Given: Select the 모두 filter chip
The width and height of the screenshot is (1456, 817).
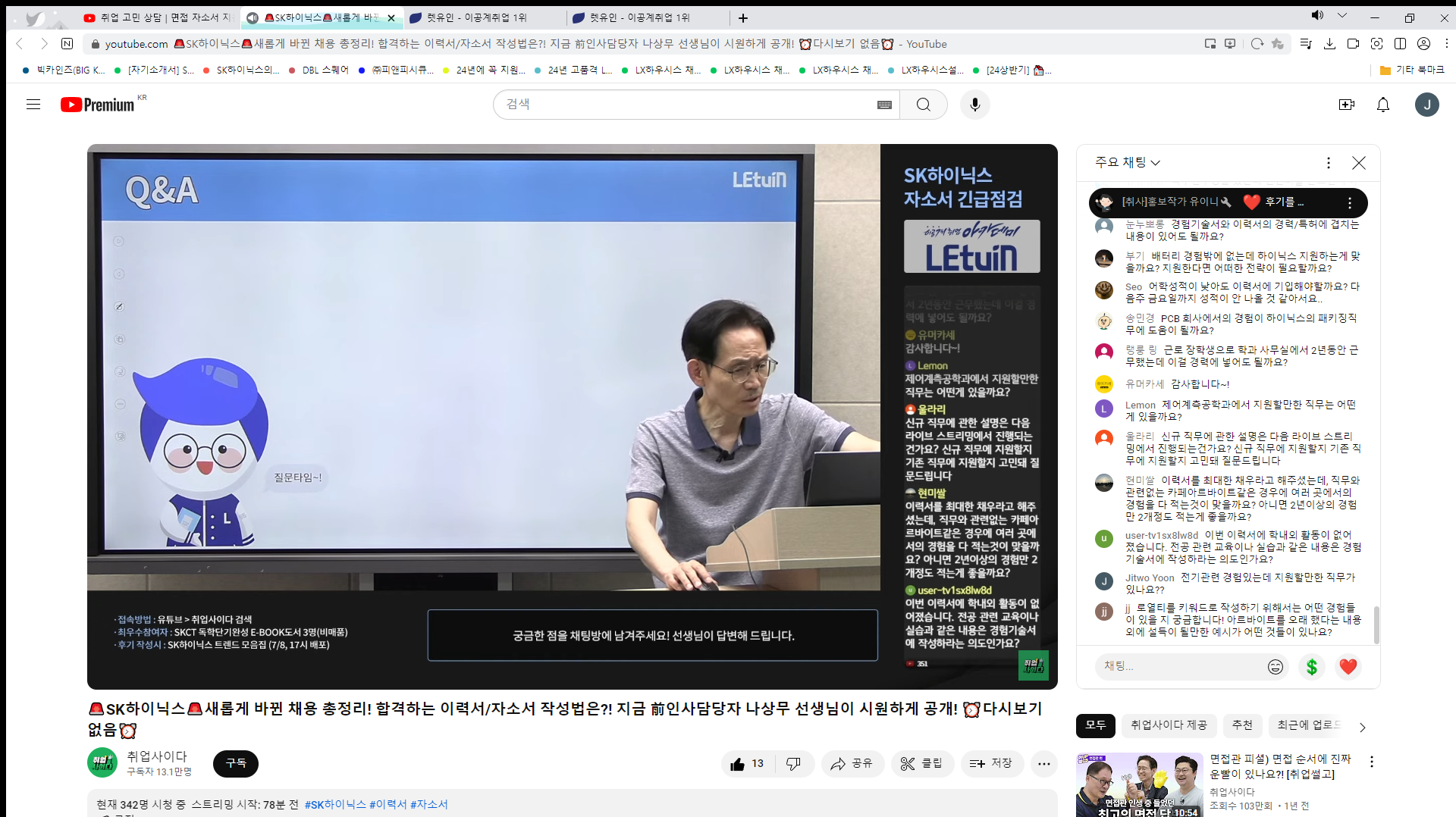Looking at the screenshot, I should point(1096,725).
